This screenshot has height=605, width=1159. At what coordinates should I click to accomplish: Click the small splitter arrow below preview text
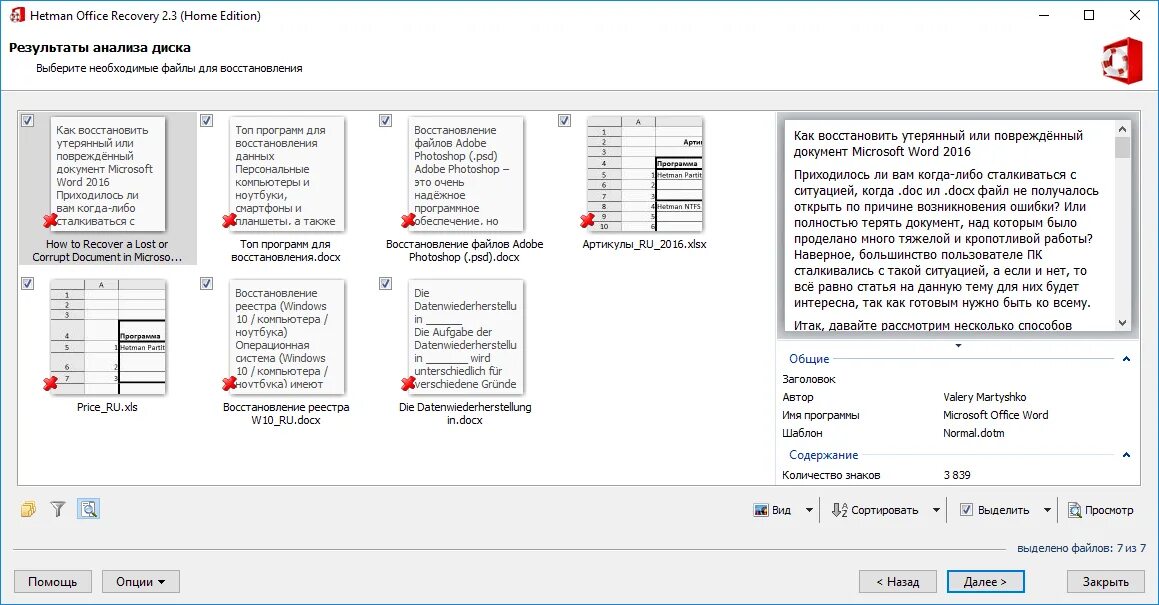(x=958, y=345)
